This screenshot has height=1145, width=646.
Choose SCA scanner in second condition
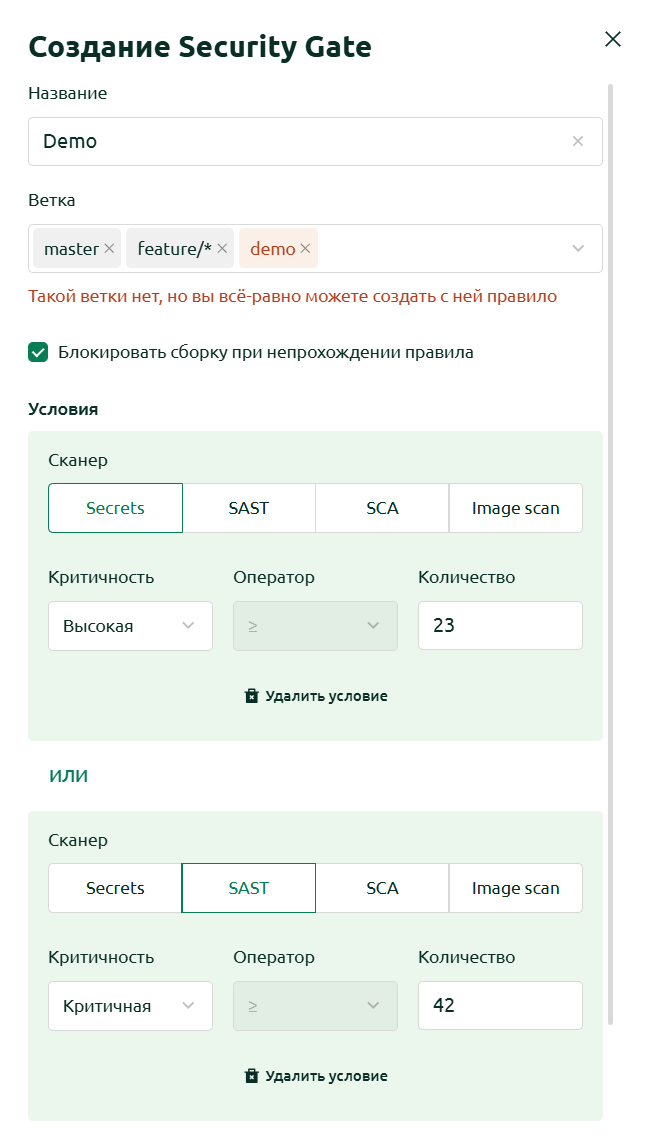[382, 888]
